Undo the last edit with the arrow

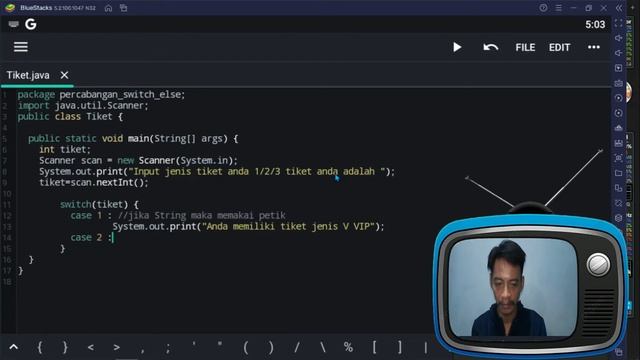coord(491,47)
